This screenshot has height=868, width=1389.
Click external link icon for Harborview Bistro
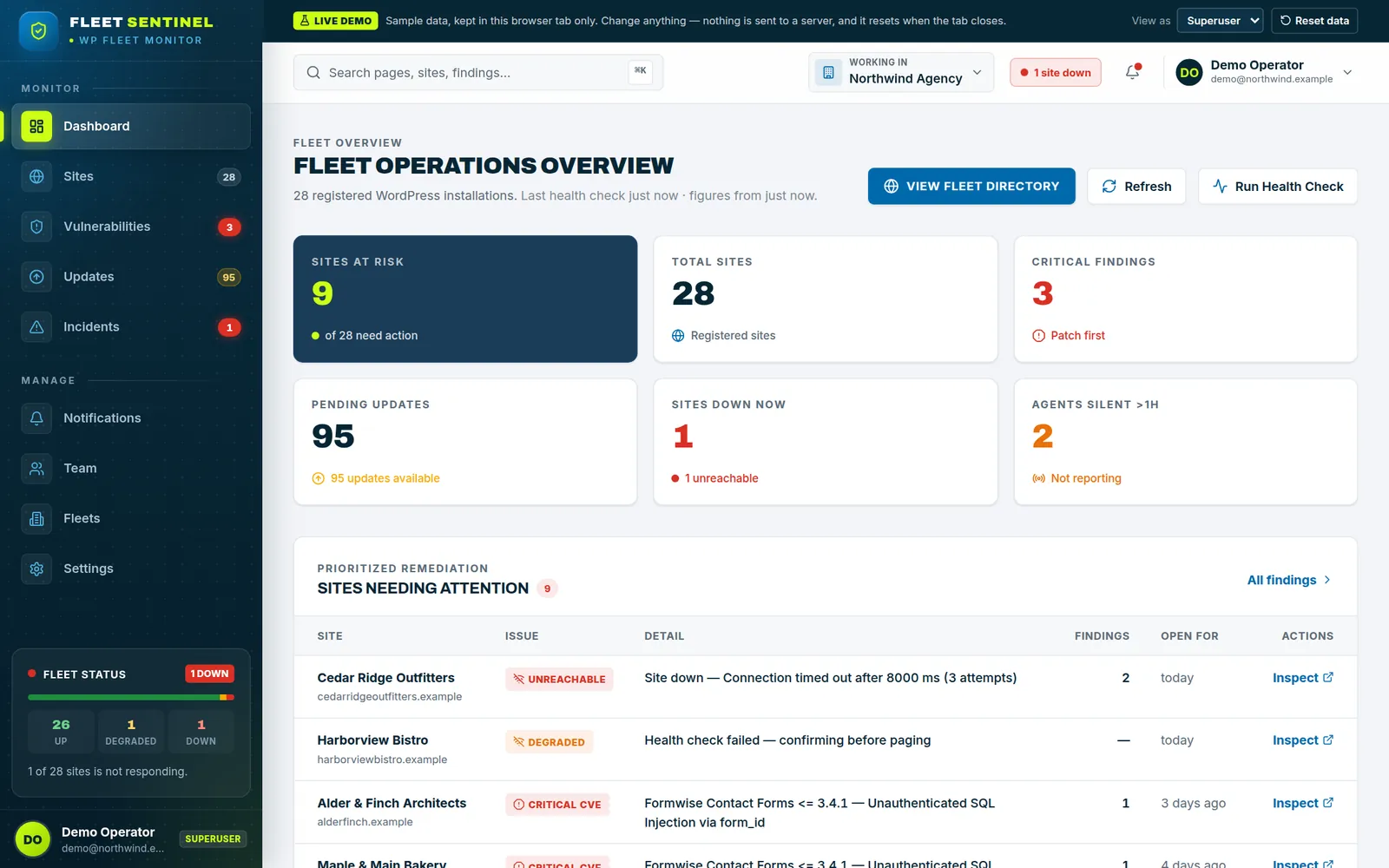pos(1328,740)
